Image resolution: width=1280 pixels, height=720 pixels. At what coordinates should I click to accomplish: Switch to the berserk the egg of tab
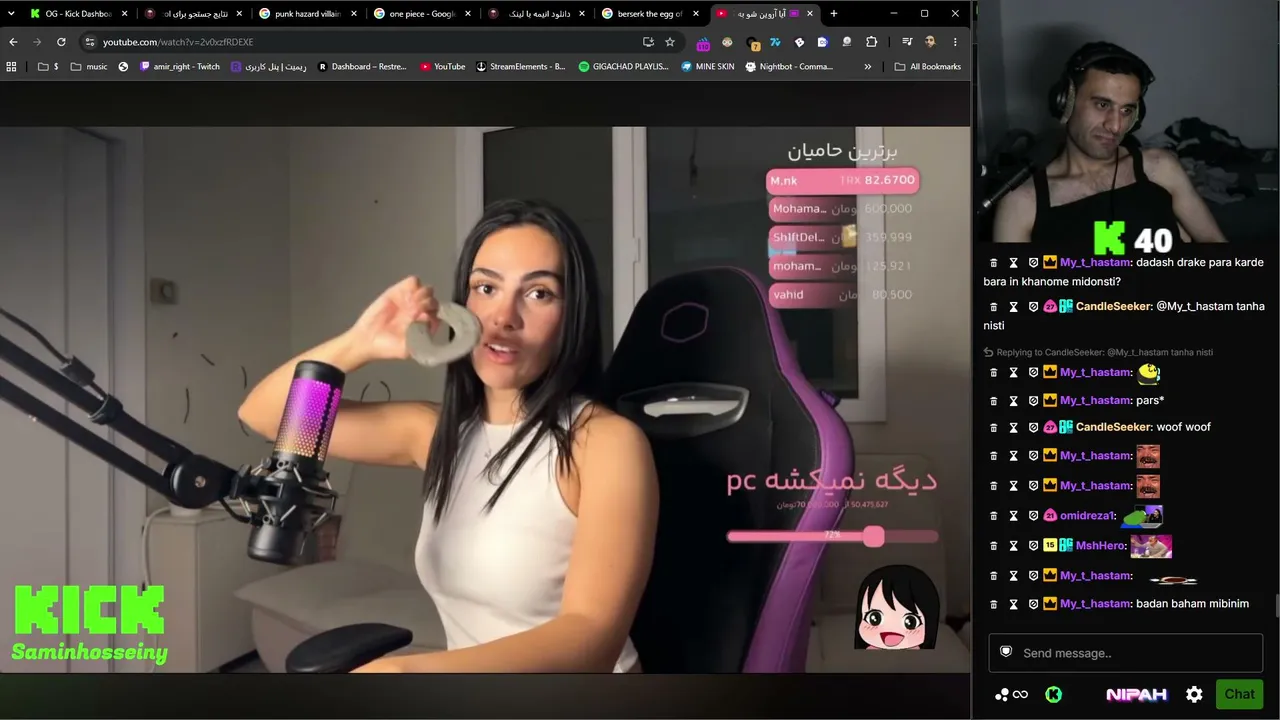(x=650, y=14)
